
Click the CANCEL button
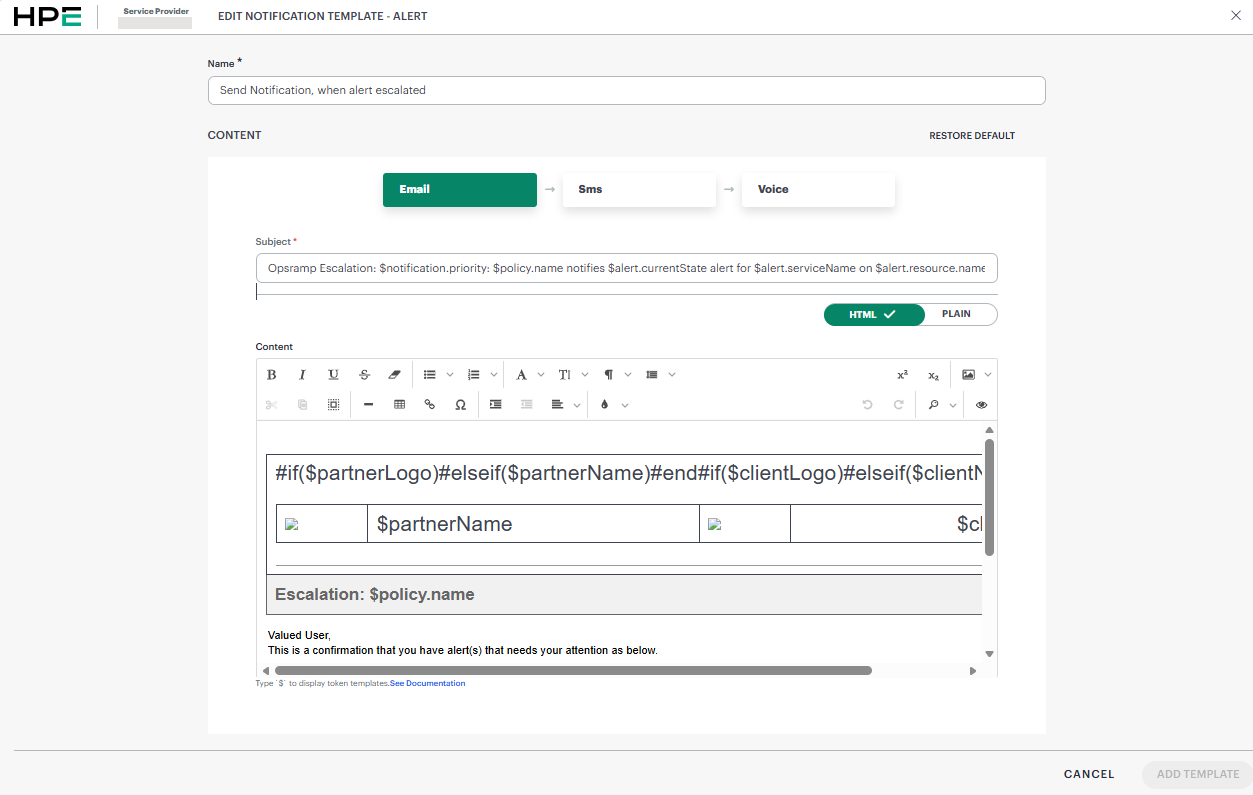click(1089, 774)
